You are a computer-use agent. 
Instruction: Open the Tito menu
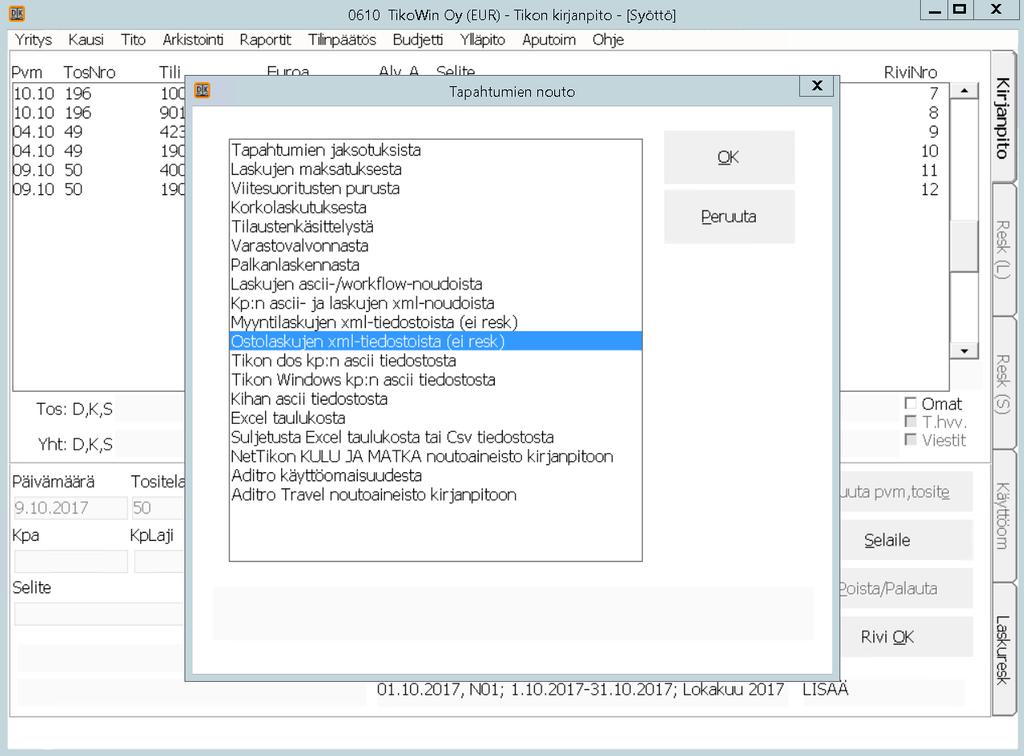point(133,40)
